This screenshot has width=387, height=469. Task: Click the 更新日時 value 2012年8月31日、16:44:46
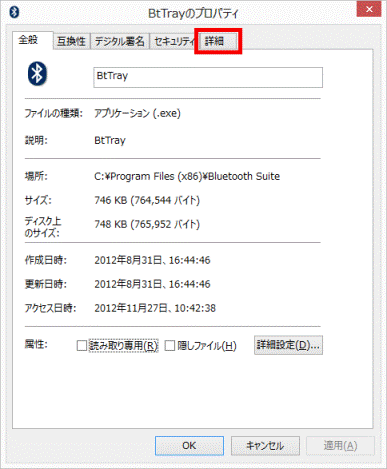click(x=152, y=284)
